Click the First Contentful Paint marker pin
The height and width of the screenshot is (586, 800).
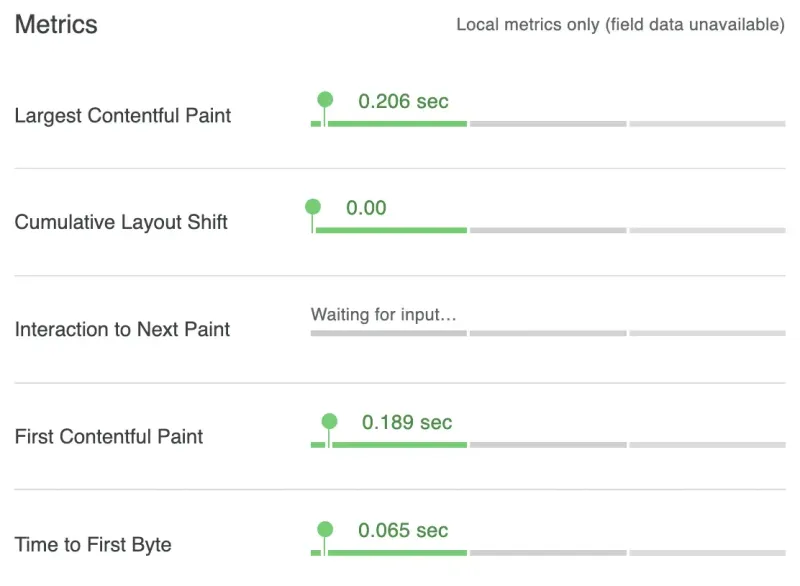pyautogui.click(x=329, y=422)
